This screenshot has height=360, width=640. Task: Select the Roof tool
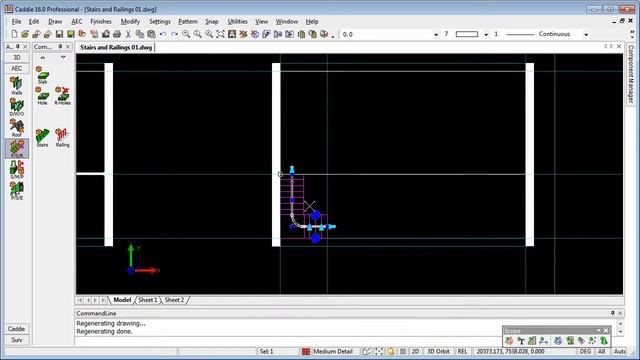click(16, 128)
